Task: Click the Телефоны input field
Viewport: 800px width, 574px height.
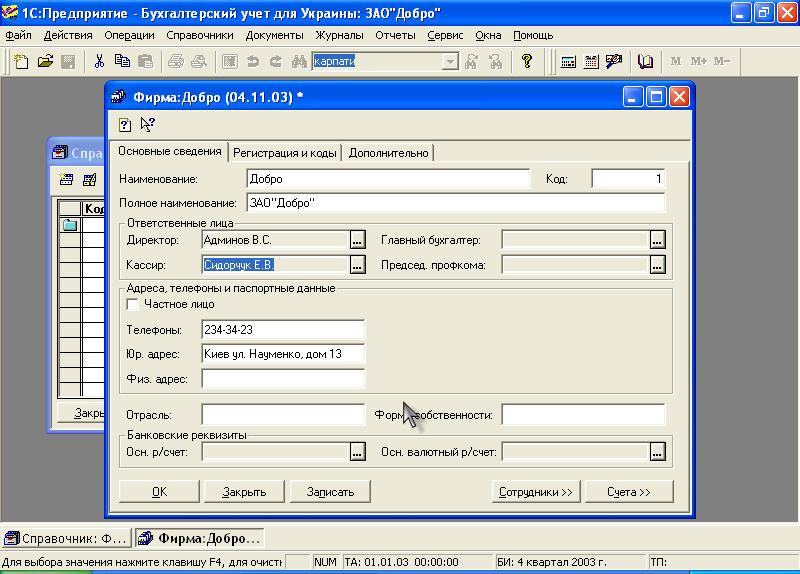Action: click(x=283, y=330)
